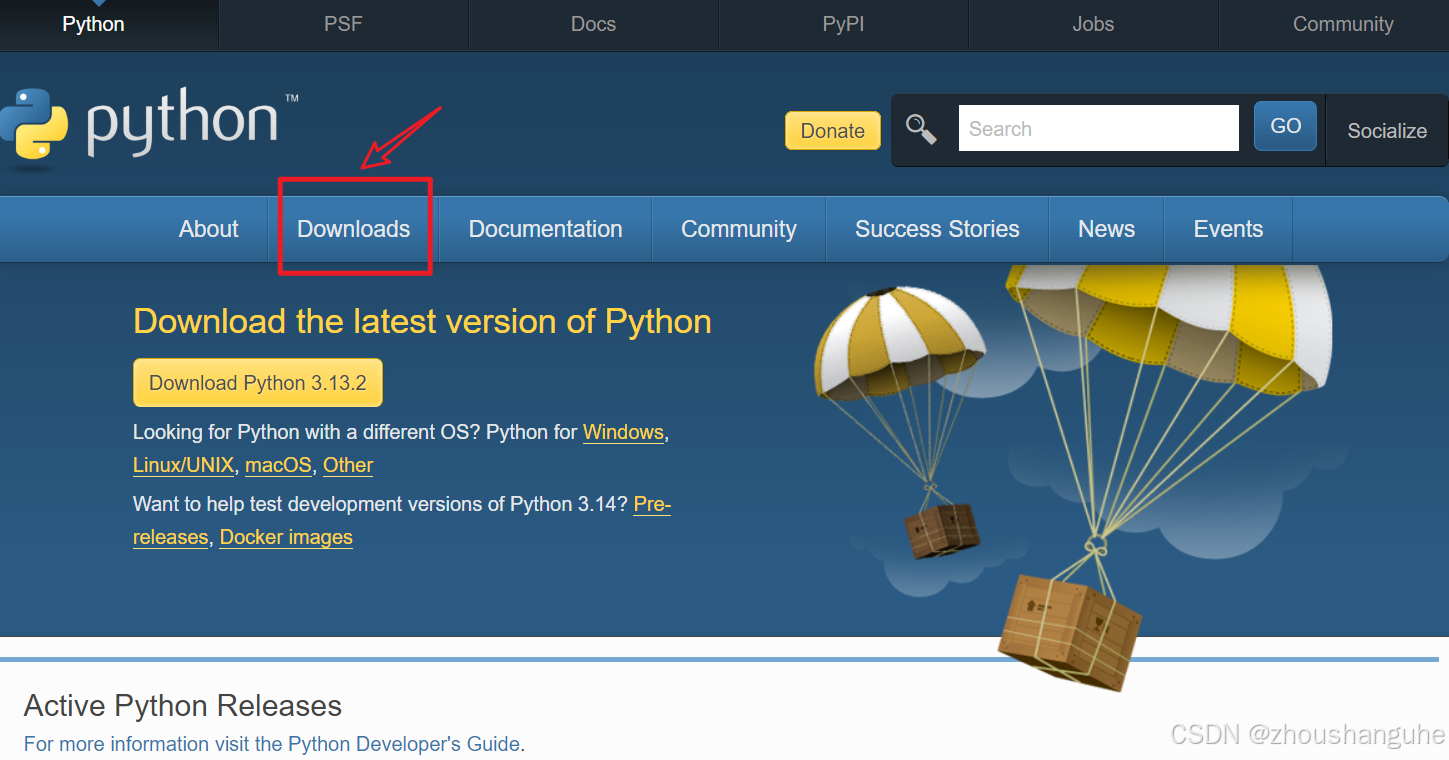Focus the Search input field
This screenshot has height=760, width=1449.
(x=1098, y=128)
